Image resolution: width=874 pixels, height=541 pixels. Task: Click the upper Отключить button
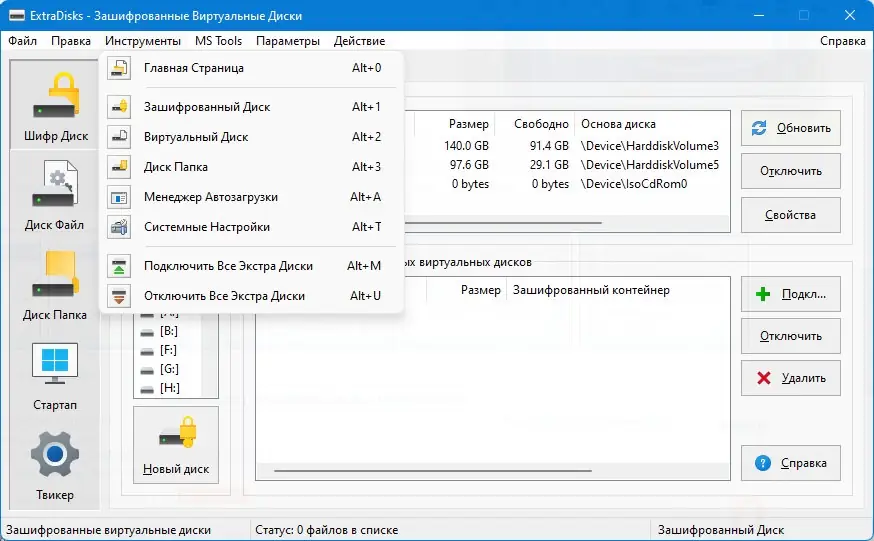click(x=790, y=171)
